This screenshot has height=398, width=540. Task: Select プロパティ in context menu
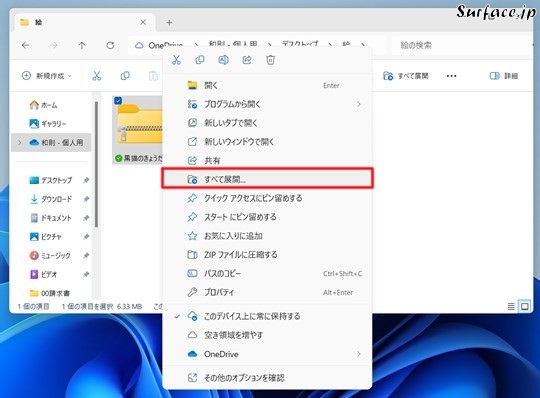tap(267, 292)
